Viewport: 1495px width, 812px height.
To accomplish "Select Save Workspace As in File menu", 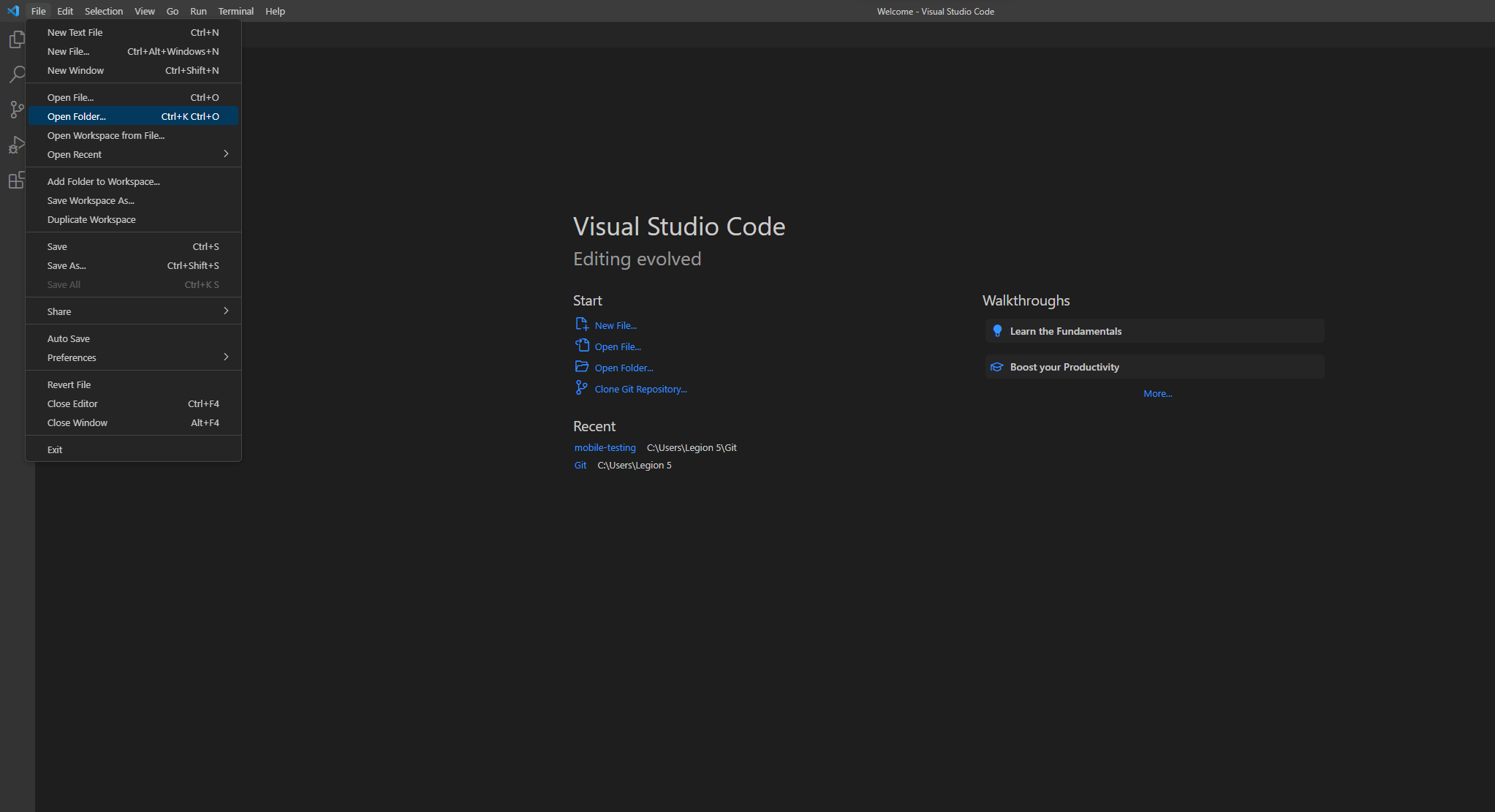I will 91,200.
